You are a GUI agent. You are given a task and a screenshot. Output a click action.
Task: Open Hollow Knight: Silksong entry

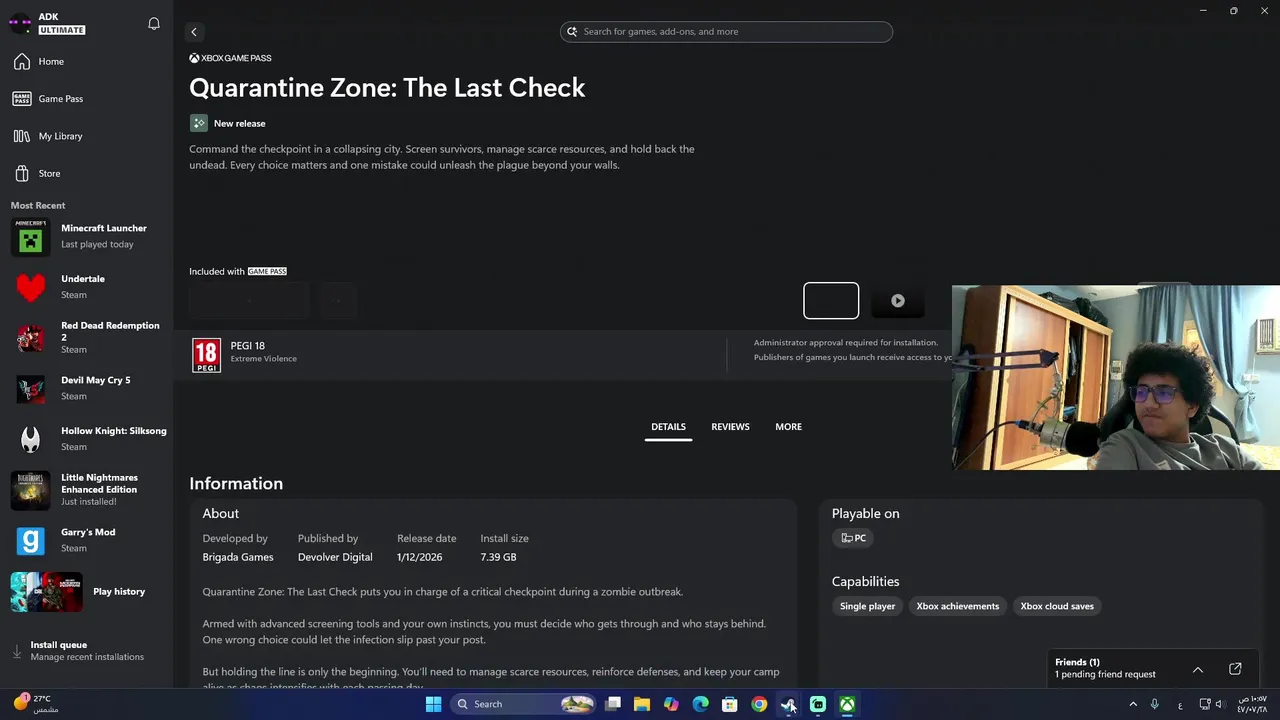(86, 439)
